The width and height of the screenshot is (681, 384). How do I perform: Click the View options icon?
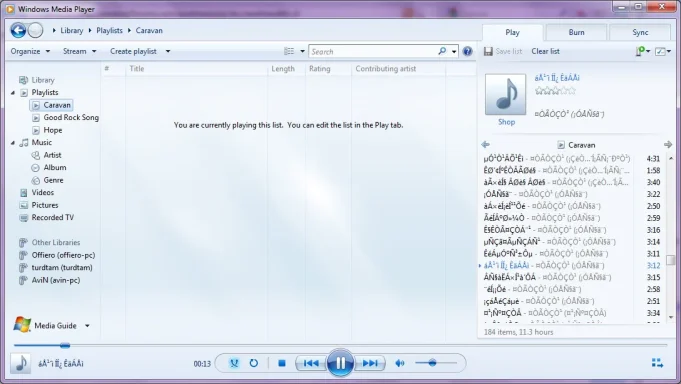(x=289, y=51)
